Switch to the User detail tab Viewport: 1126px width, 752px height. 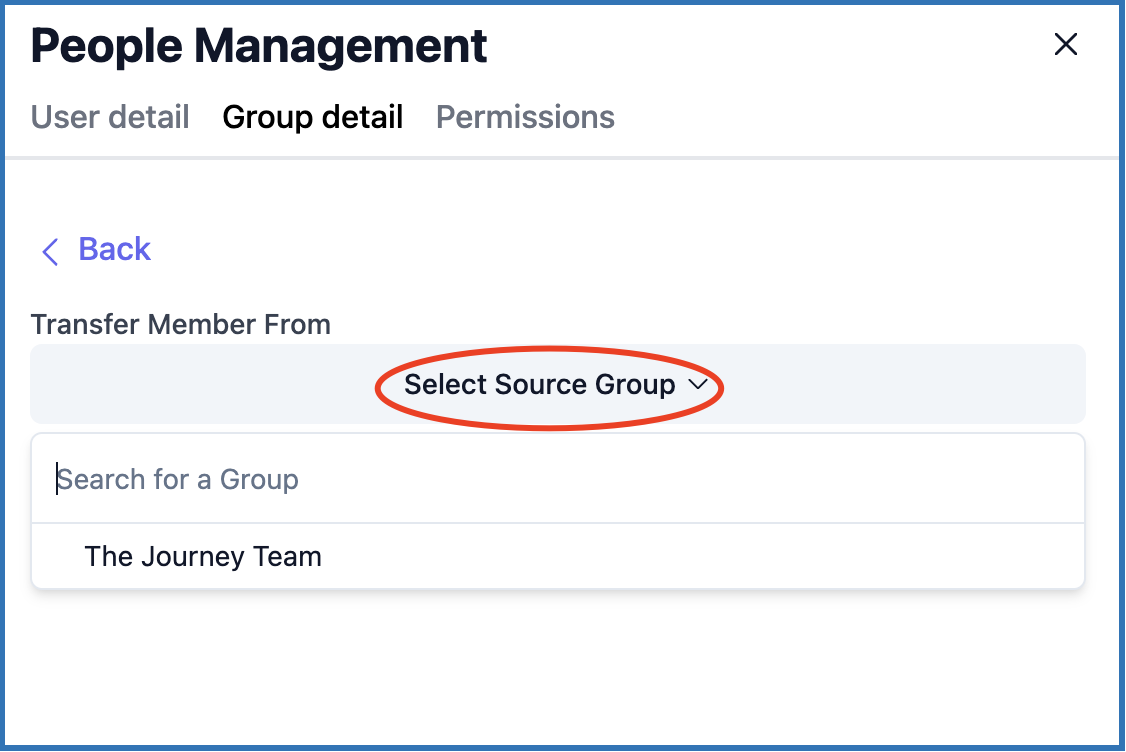110,117
